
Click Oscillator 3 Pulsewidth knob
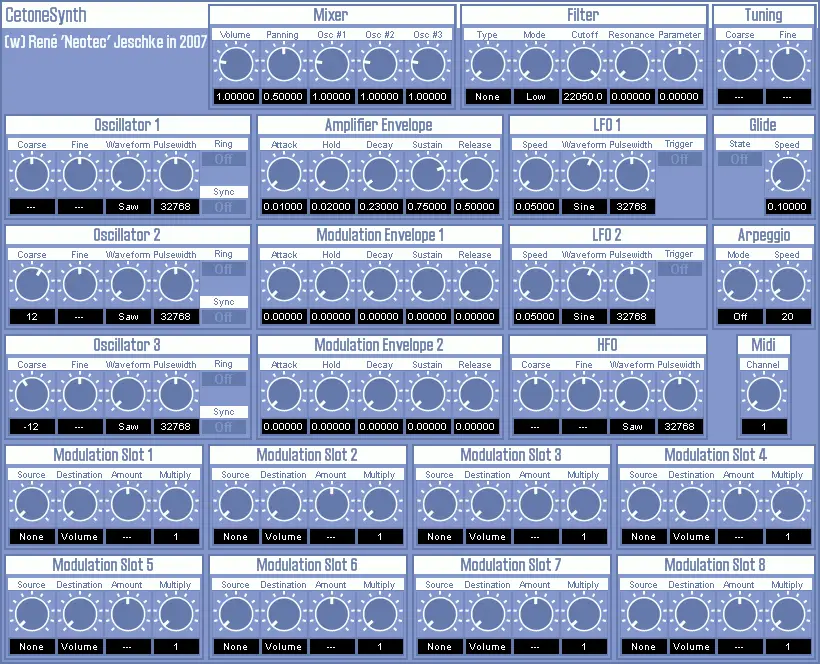click(176, 394)
